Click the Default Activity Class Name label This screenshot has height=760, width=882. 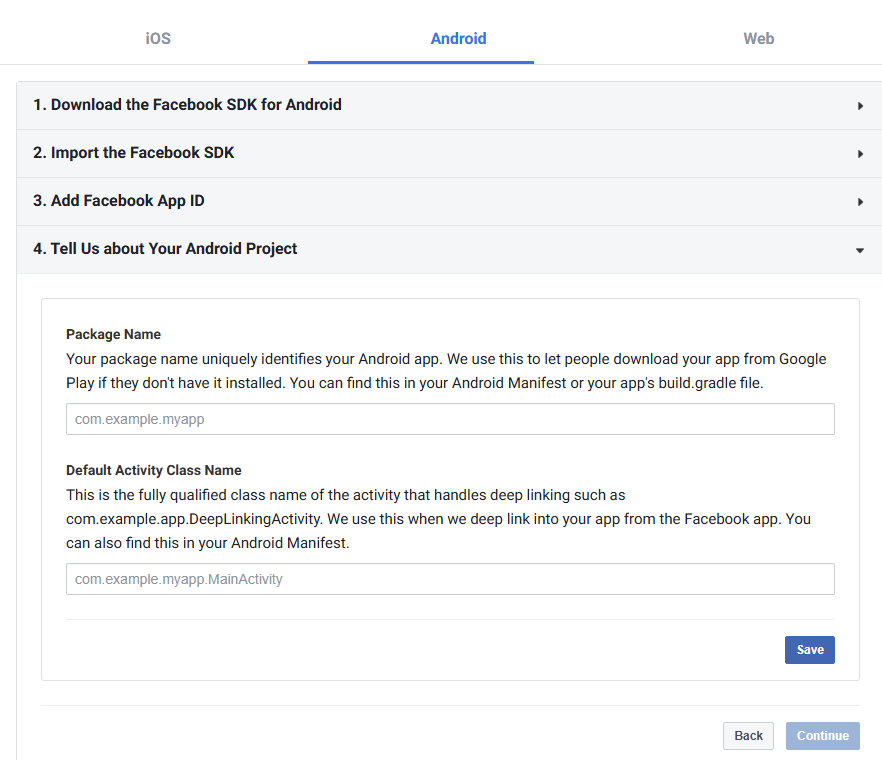[154, 470]
